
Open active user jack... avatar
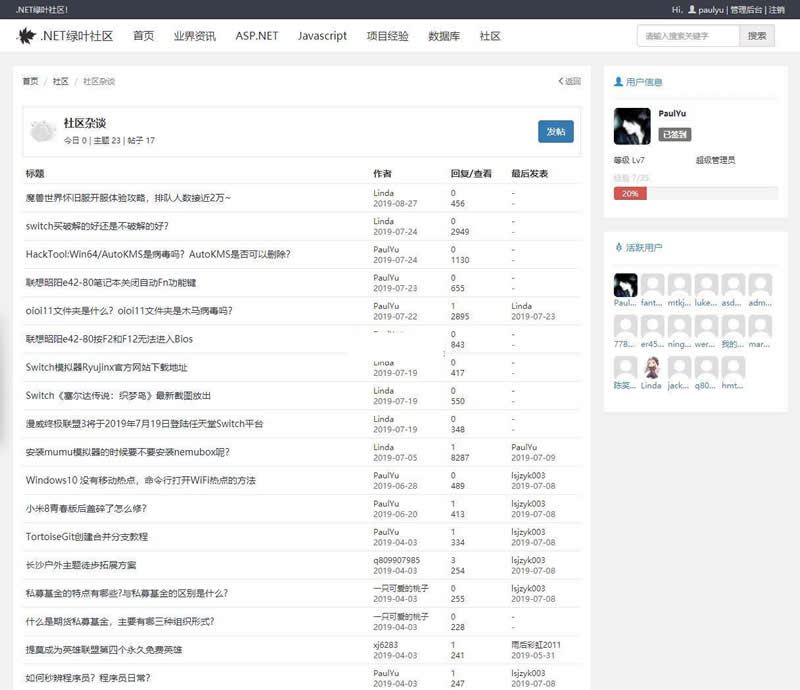[x=679, y=367]
